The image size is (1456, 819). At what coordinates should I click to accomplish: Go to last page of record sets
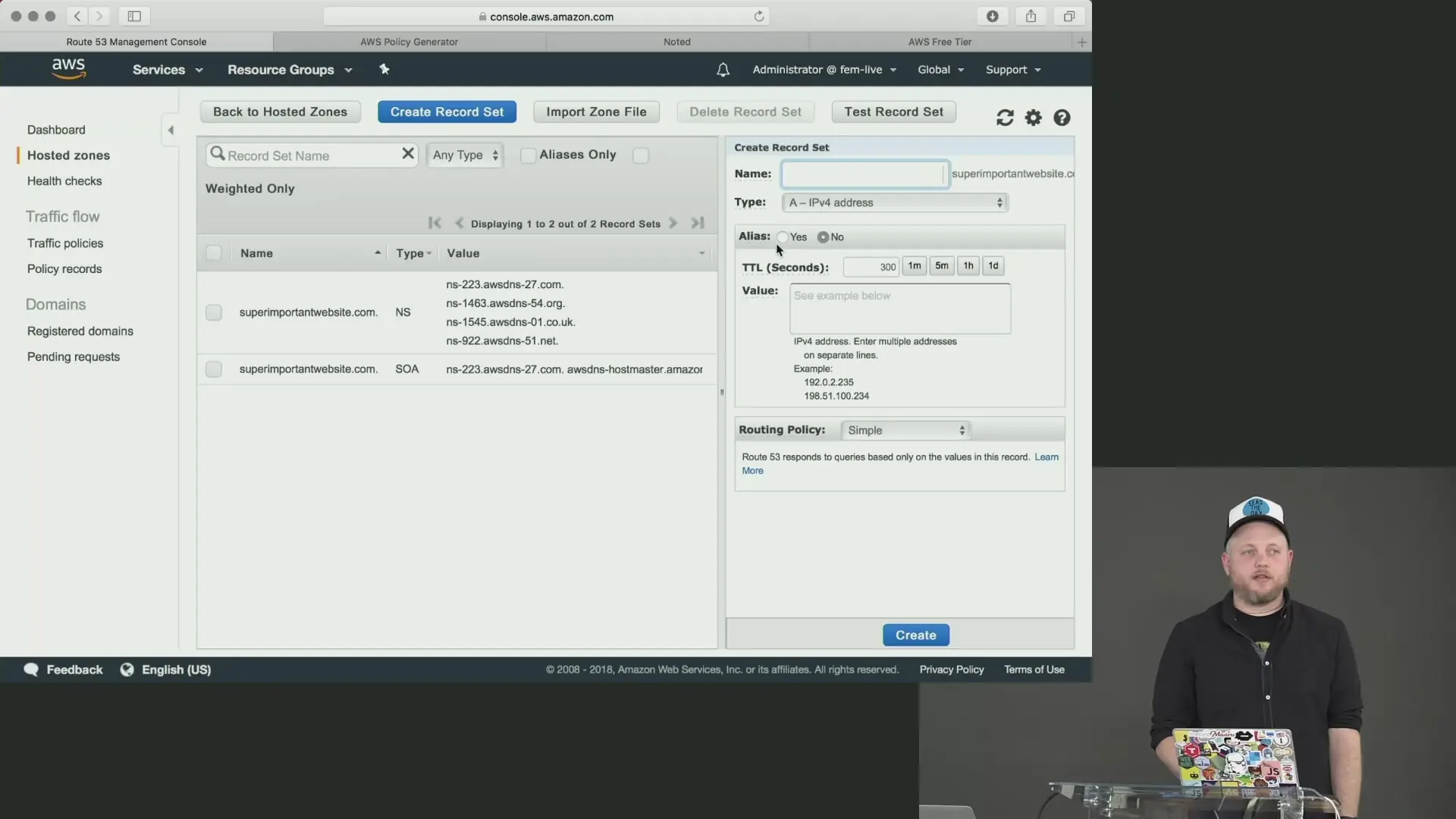coord(698,223)
